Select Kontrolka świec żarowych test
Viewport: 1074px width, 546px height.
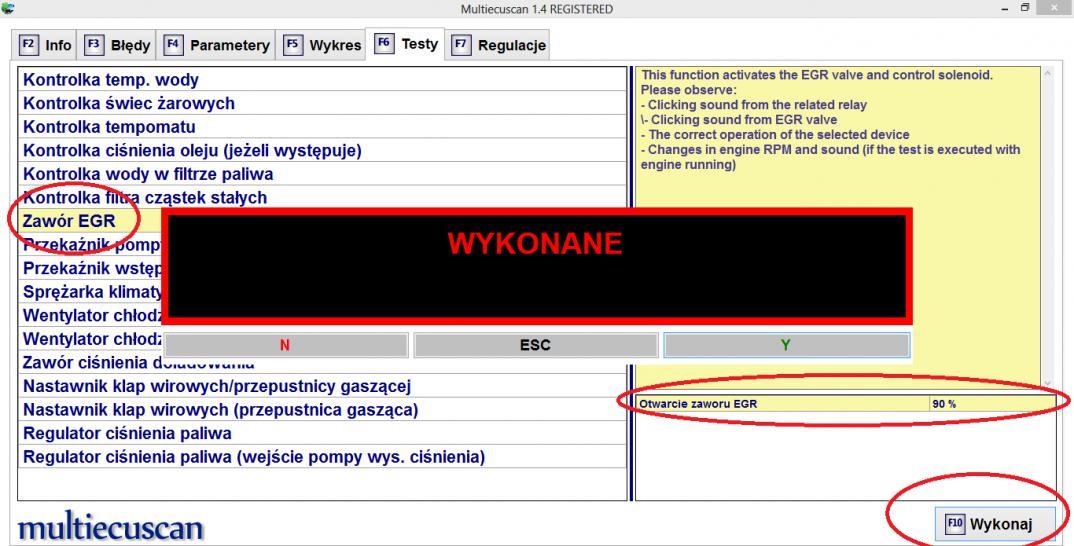point(323,103)
